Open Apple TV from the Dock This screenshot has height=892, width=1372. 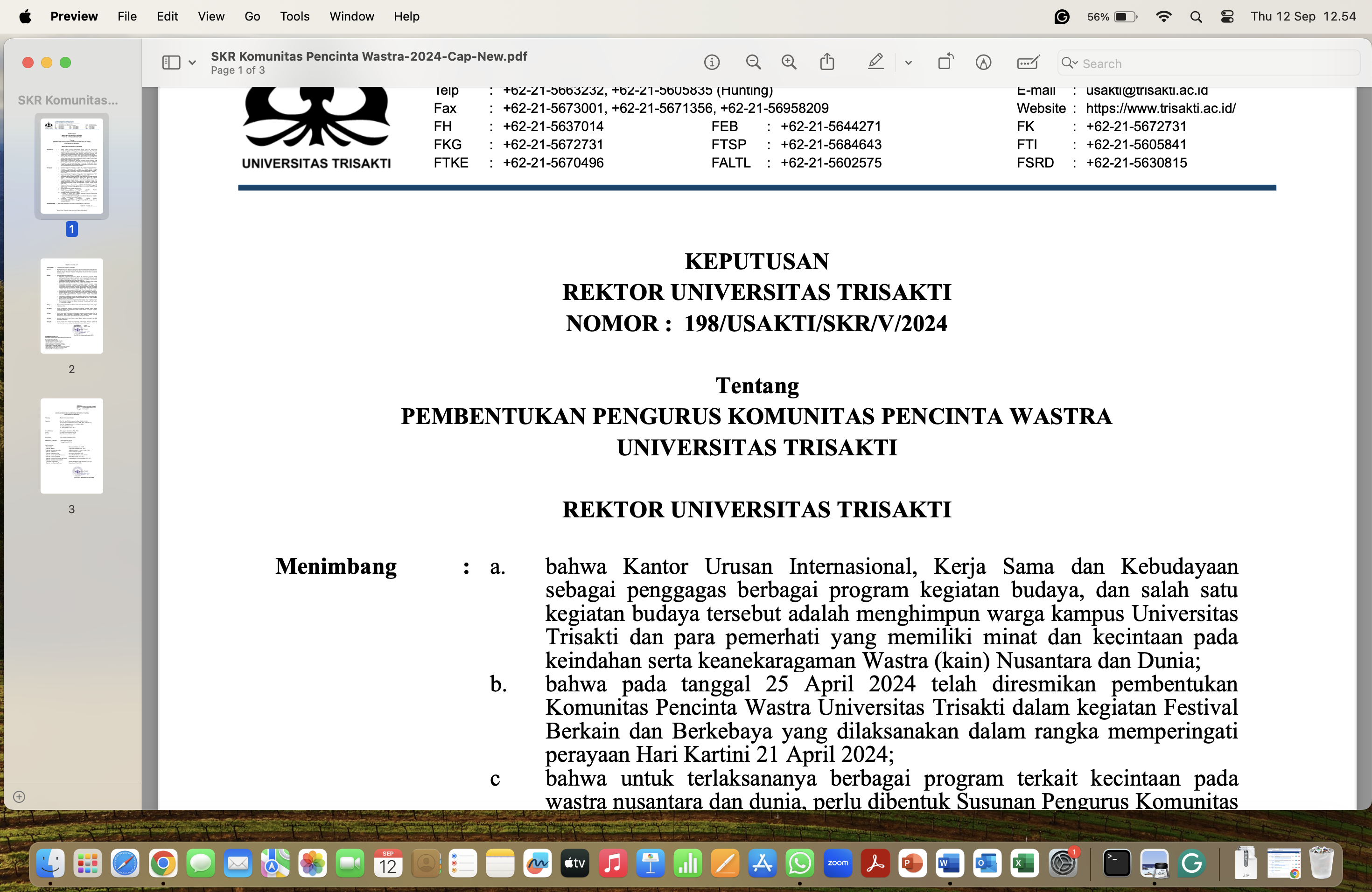(x=575, y=863)
